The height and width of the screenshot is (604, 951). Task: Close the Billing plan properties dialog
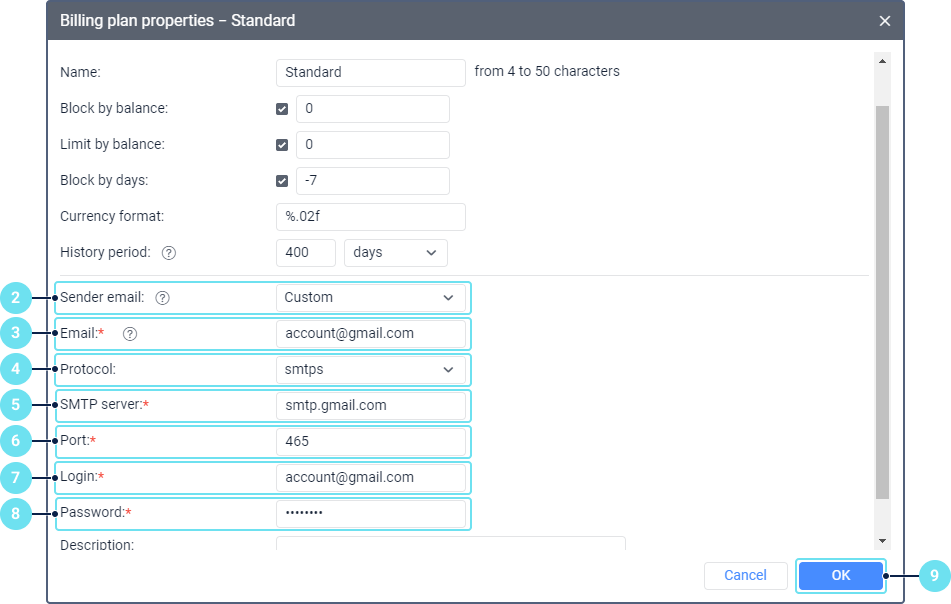[884, 20]
